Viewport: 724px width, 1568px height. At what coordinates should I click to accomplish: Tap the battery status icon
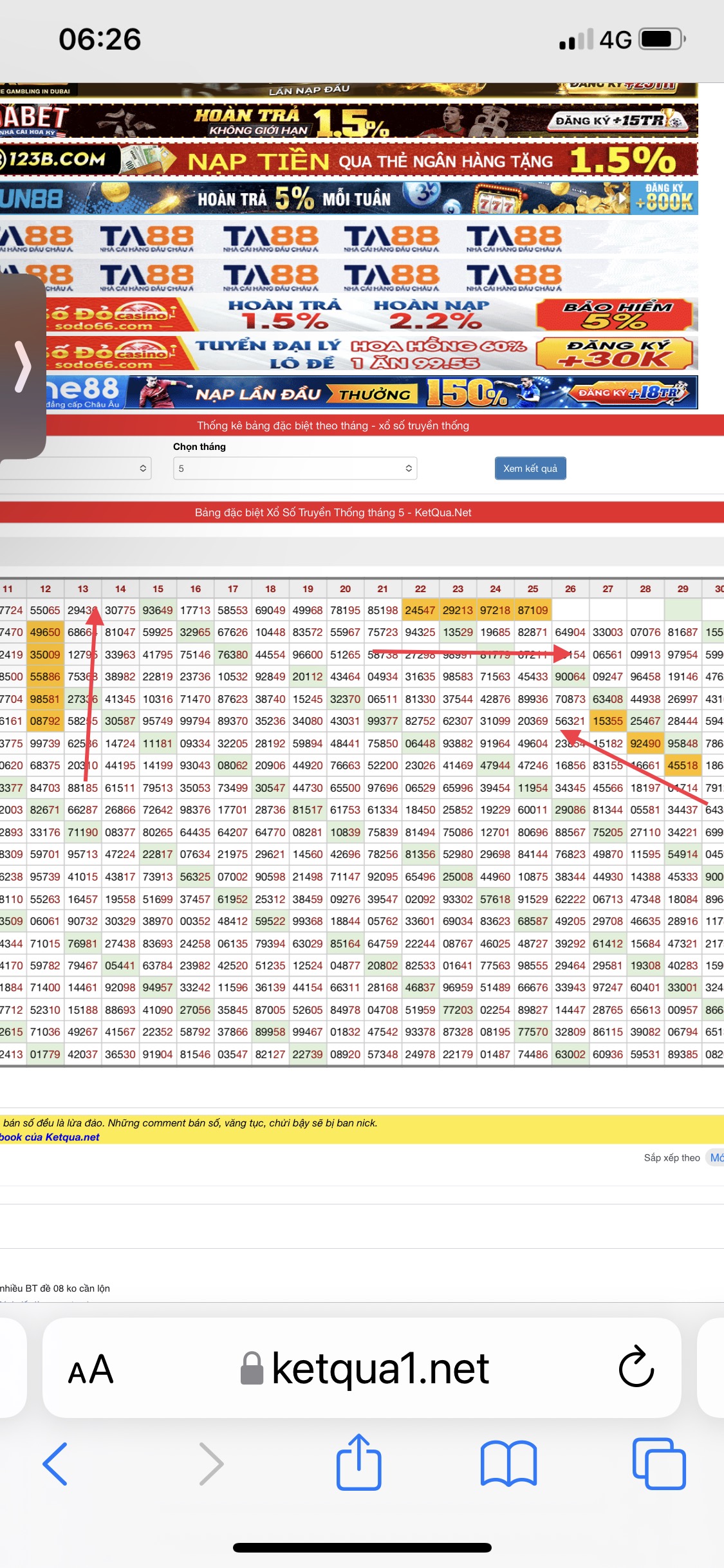click(x=662, y=39)
